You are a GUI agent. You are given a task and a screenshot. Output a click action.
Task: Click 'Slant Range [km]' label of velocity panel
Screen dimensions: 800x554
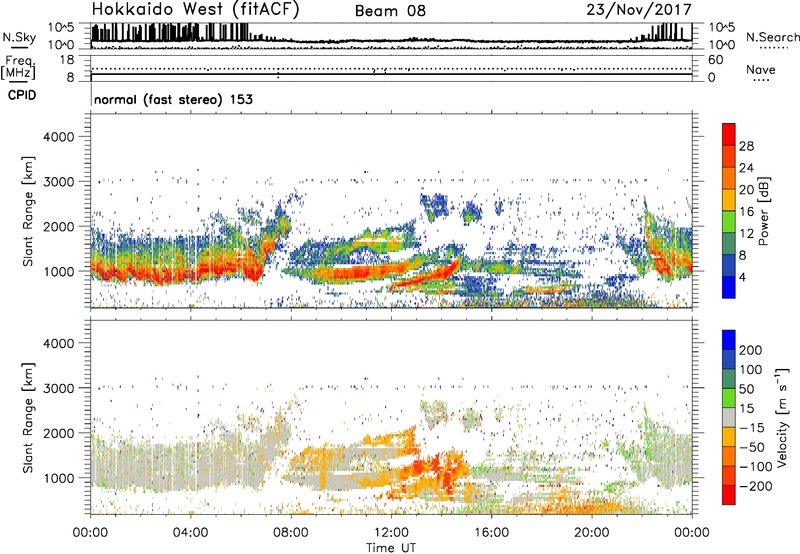pos(28,417)
